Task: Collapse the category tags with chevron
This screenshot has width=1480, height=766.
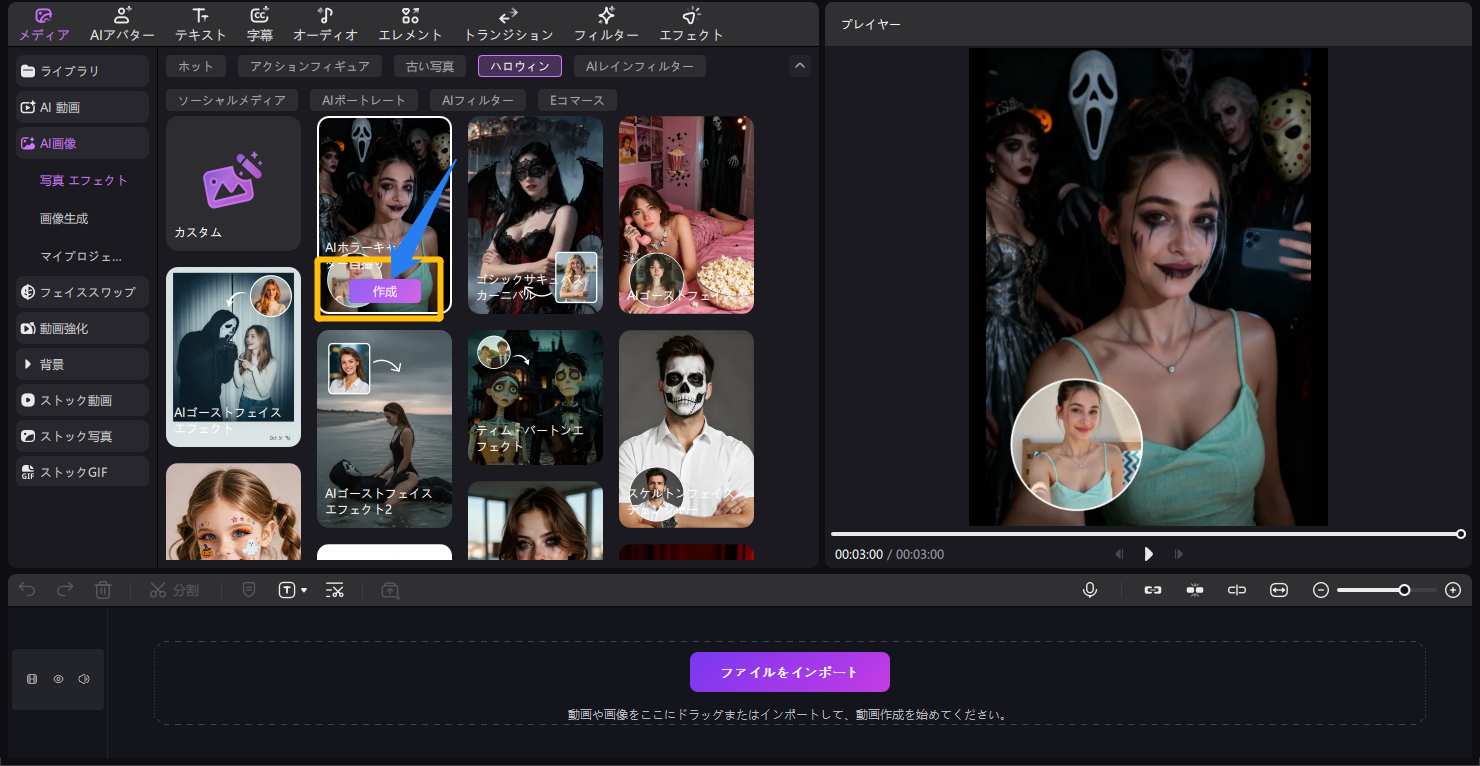Action: click(x=799, y=66)
